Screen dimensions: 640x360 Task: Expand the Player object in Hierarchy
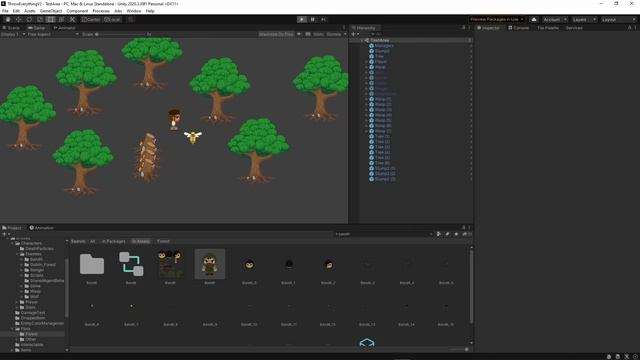click(366, 62)
